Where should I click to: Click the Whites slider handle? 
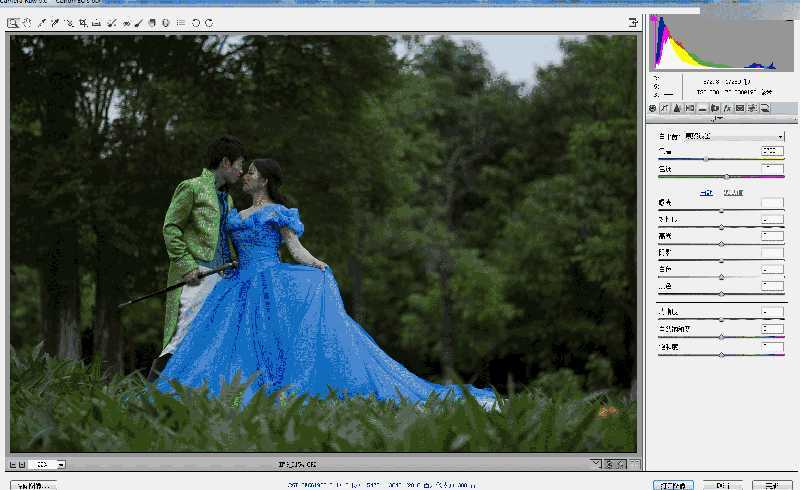click(x=721, y=277)
